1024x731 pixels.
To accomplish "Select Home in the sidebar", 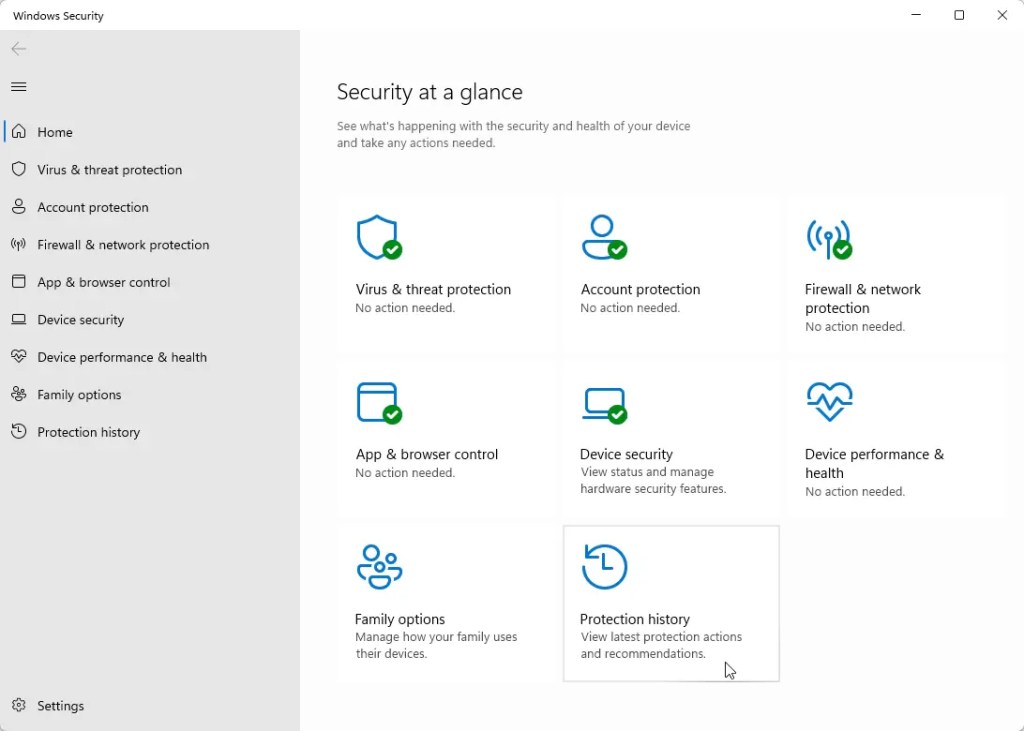I will pos(55,132).
